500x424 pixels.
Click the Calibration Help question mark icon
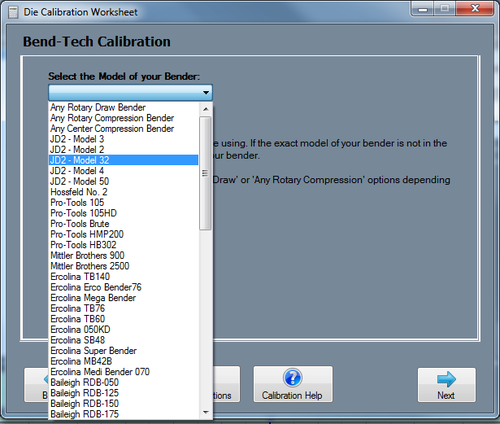[292, 378]
